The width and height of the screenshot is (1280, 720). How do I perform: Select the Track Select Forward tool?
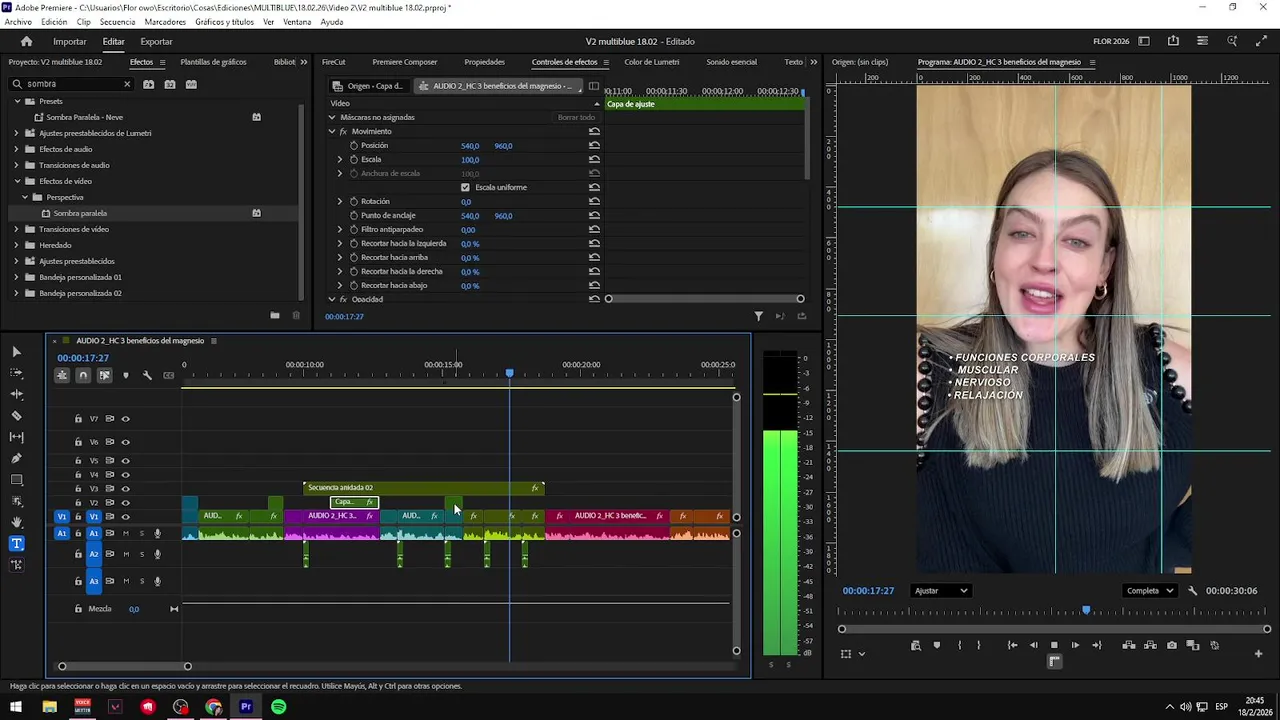point(16,373)
